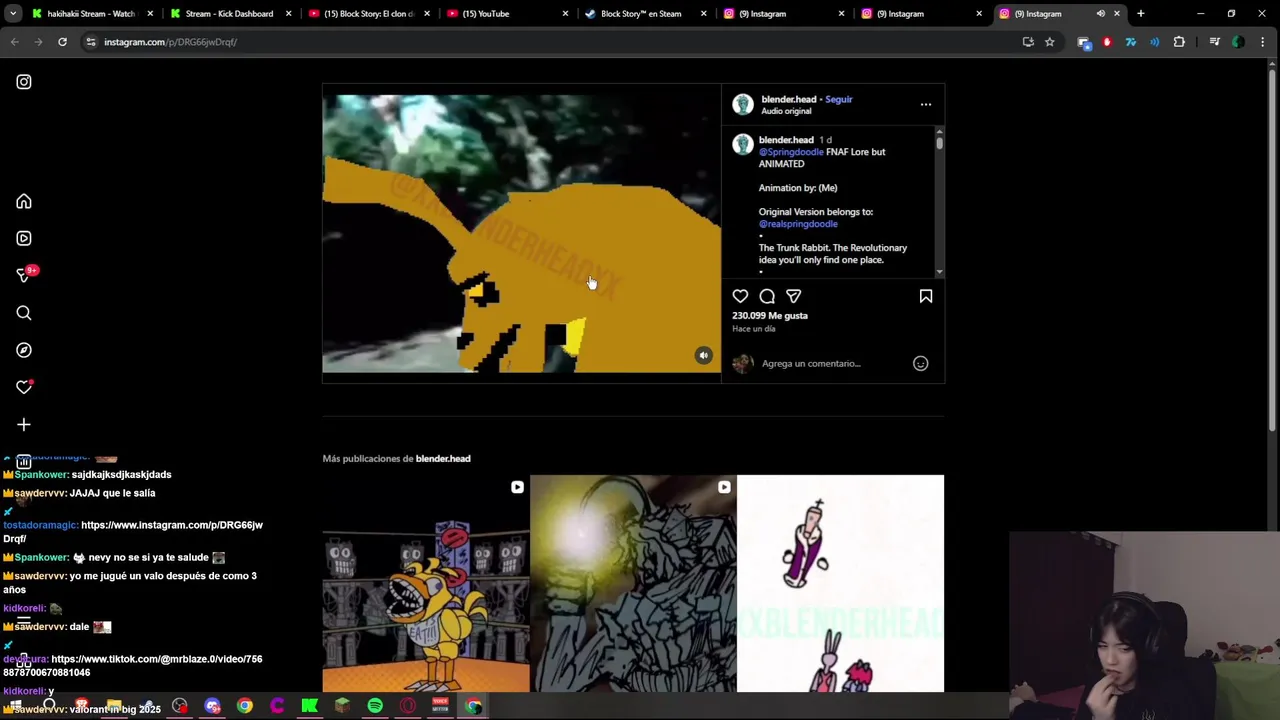View site information icon in address bar
Screen dimensions: 1280x720
90,42
